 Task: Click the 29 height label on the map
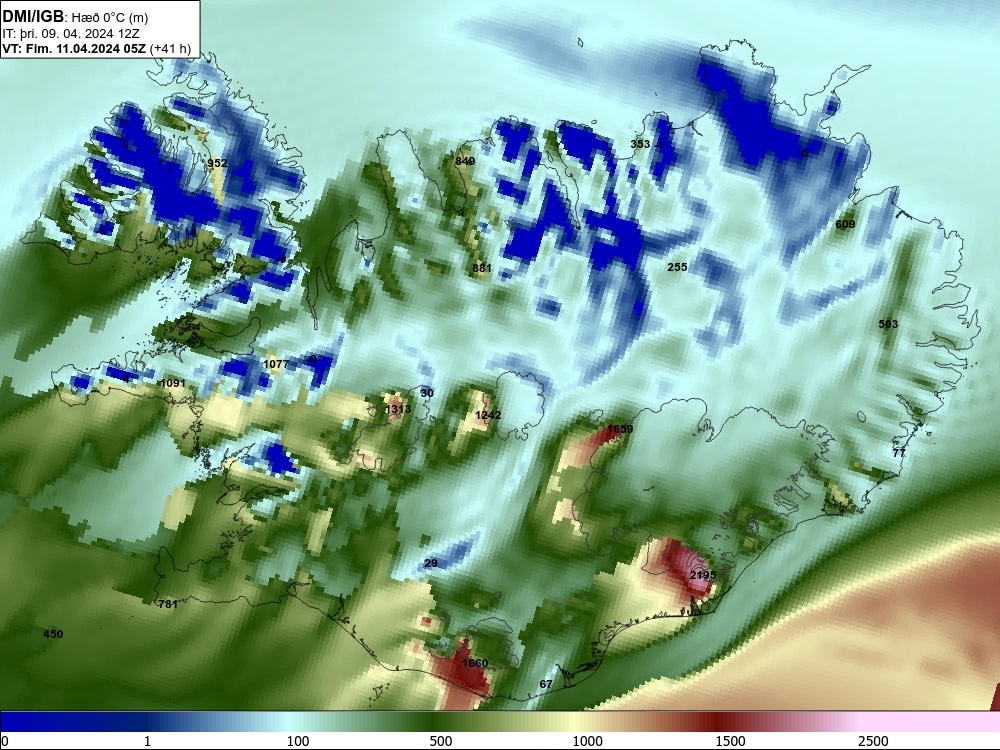(x=431, y=563)
